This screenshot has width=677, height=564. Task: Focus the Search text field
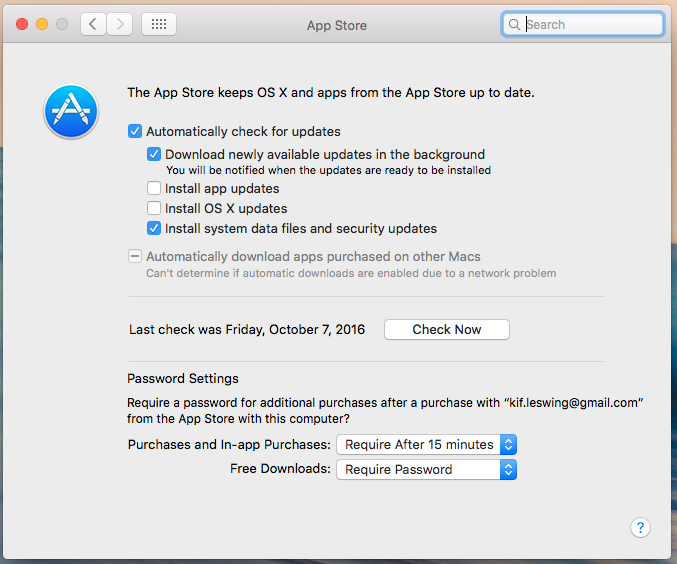[x=583, y=25]
